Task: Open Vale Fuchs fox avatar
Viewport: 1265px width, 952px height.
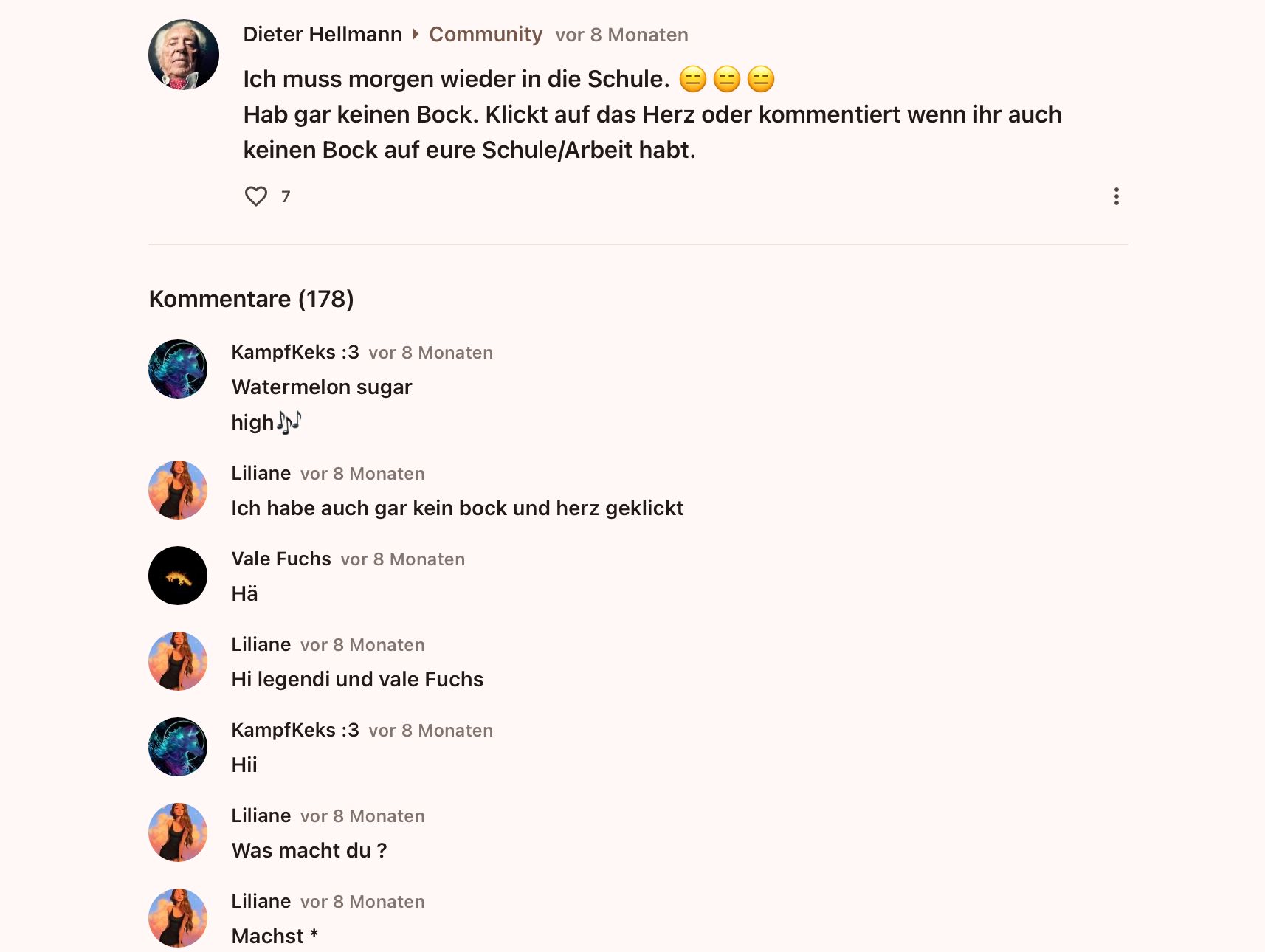Action: pyautogui.click(x=178, y=576)
